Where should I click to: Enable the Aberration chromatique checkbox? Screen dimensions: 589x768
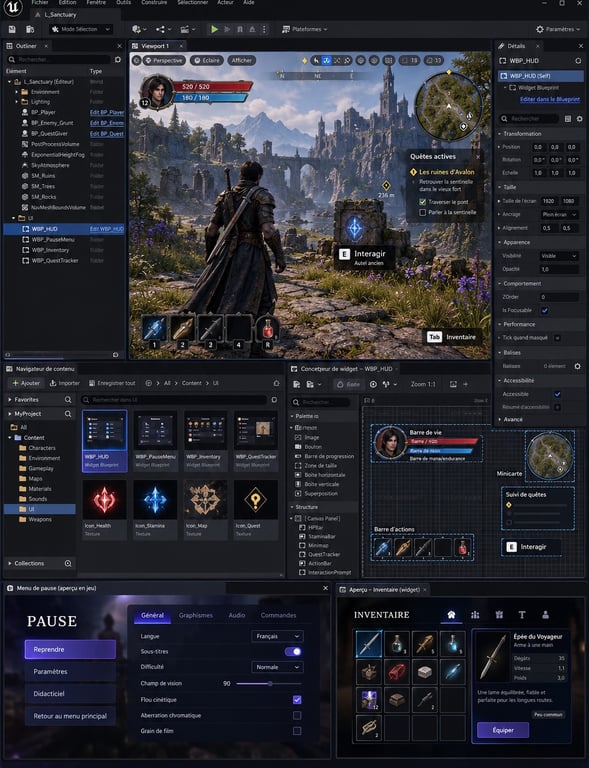[x=297, y=716]
